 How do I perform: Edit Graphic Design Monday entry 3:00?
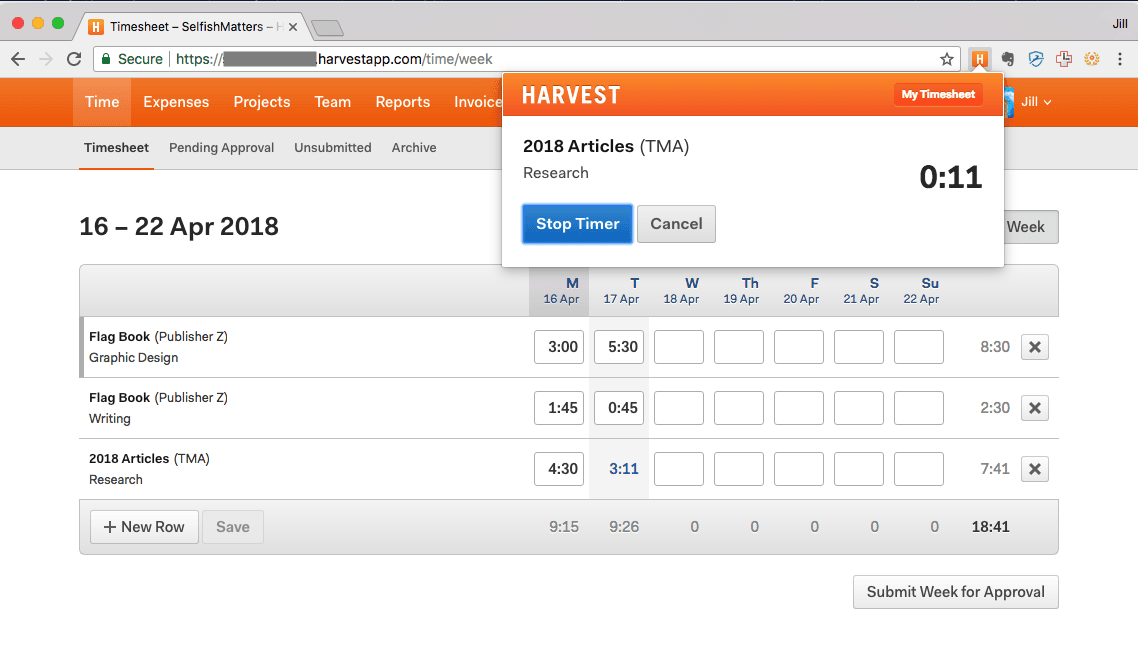point(559,347)
